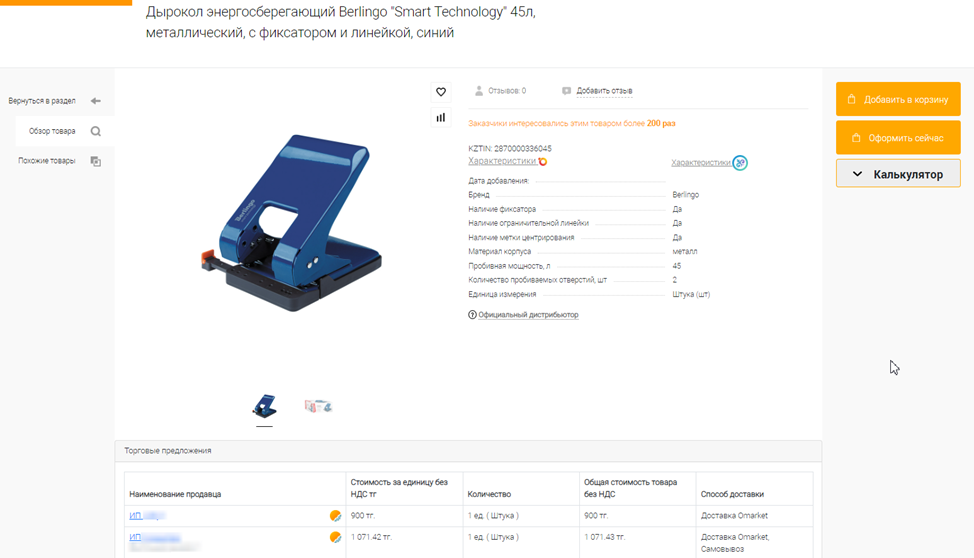This screenshot has width=974, height=558.
Task: Open Официальный дистрибьютор info link
Action: coord(528,315)
